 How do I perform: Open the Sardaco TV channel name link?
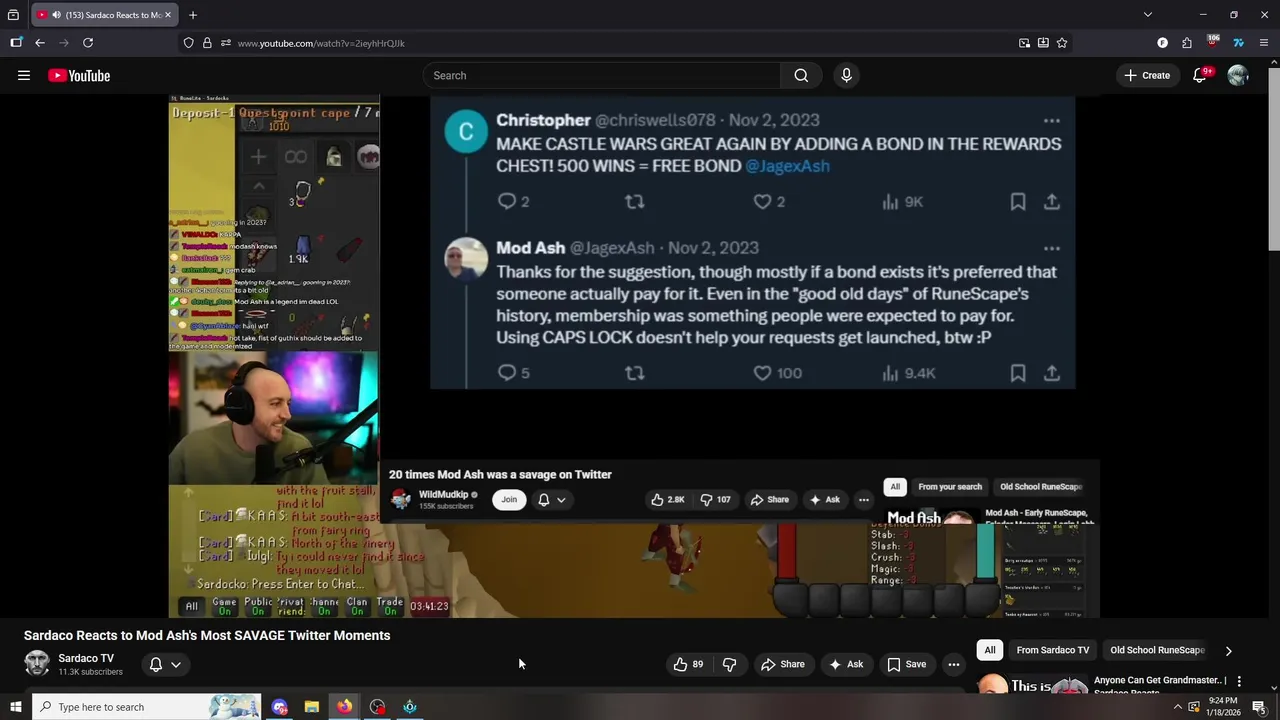pyautogui.click(x=86, y=658)
